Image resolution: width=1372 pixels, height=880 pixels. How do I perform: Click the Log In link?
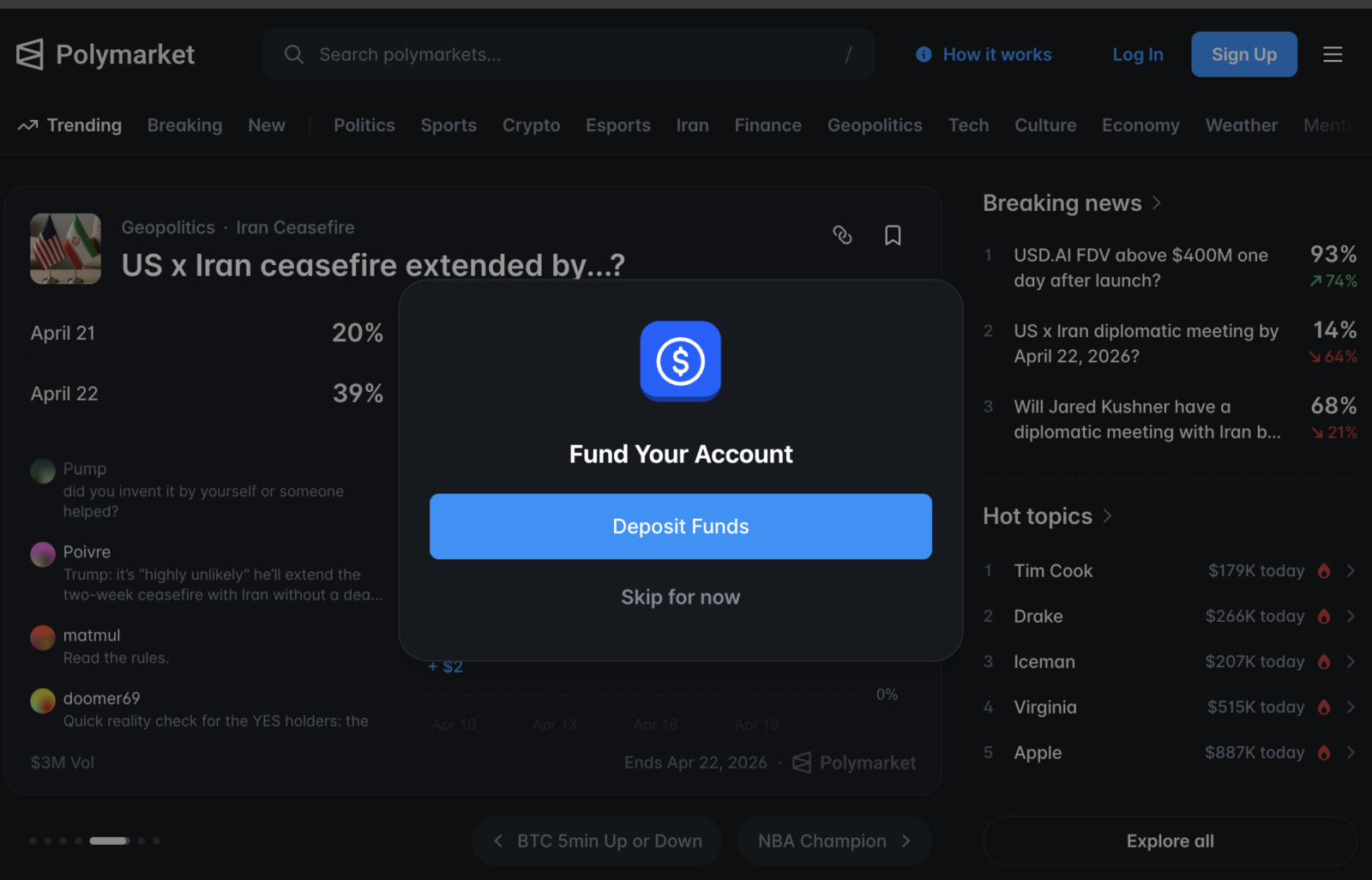pos(1138,55)
